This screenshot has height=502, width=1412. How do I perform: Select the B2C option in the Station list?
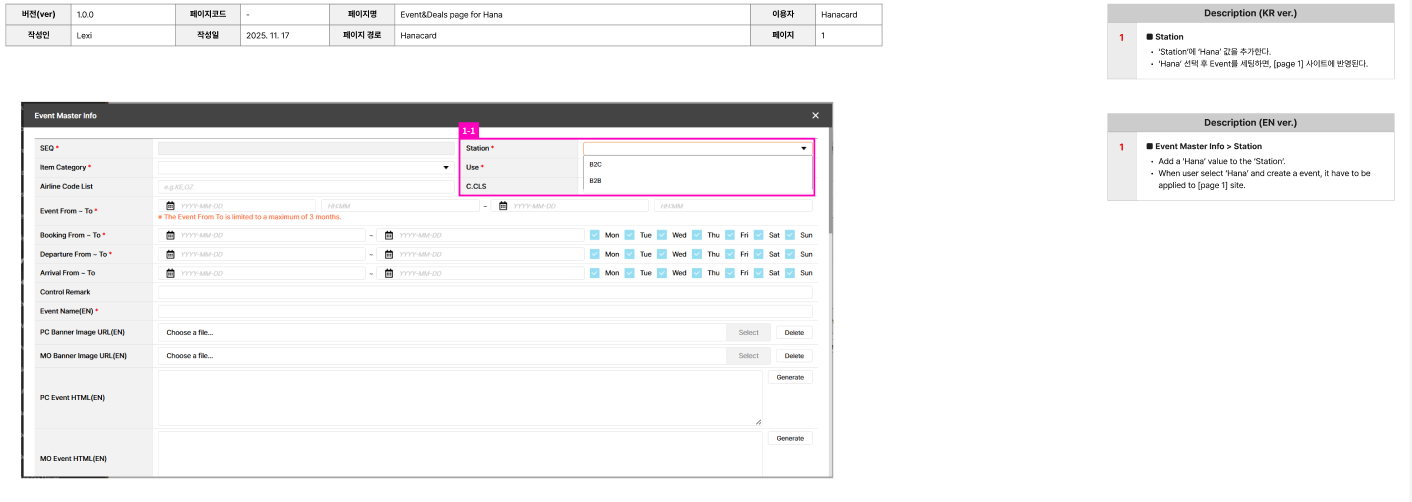pos(596,164)
